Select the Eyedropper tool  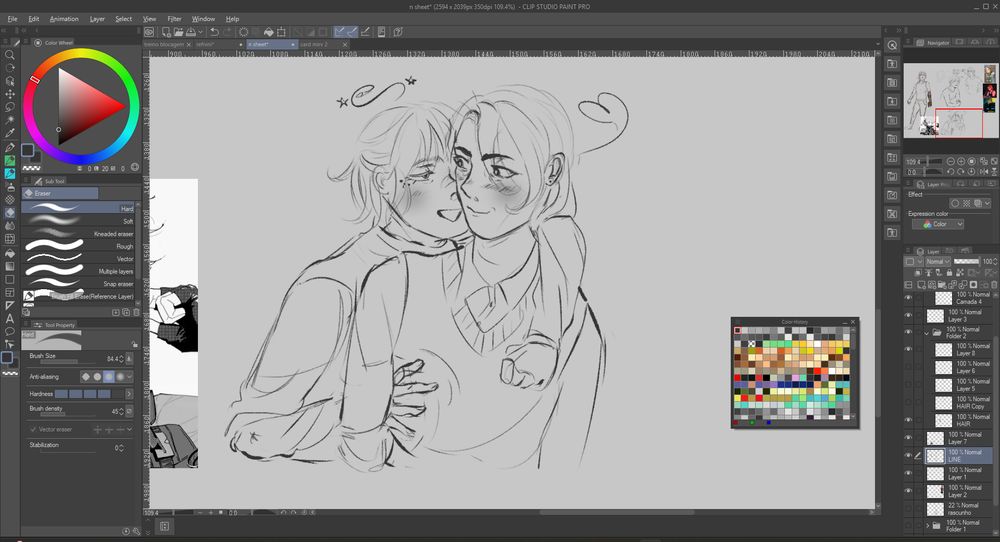point(10,133)
